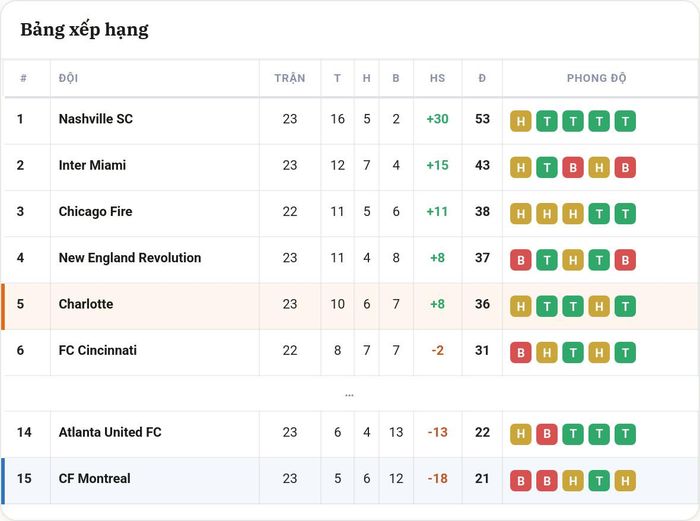Click Inter Miami's last red B form badge

click(x=625, y=167)
